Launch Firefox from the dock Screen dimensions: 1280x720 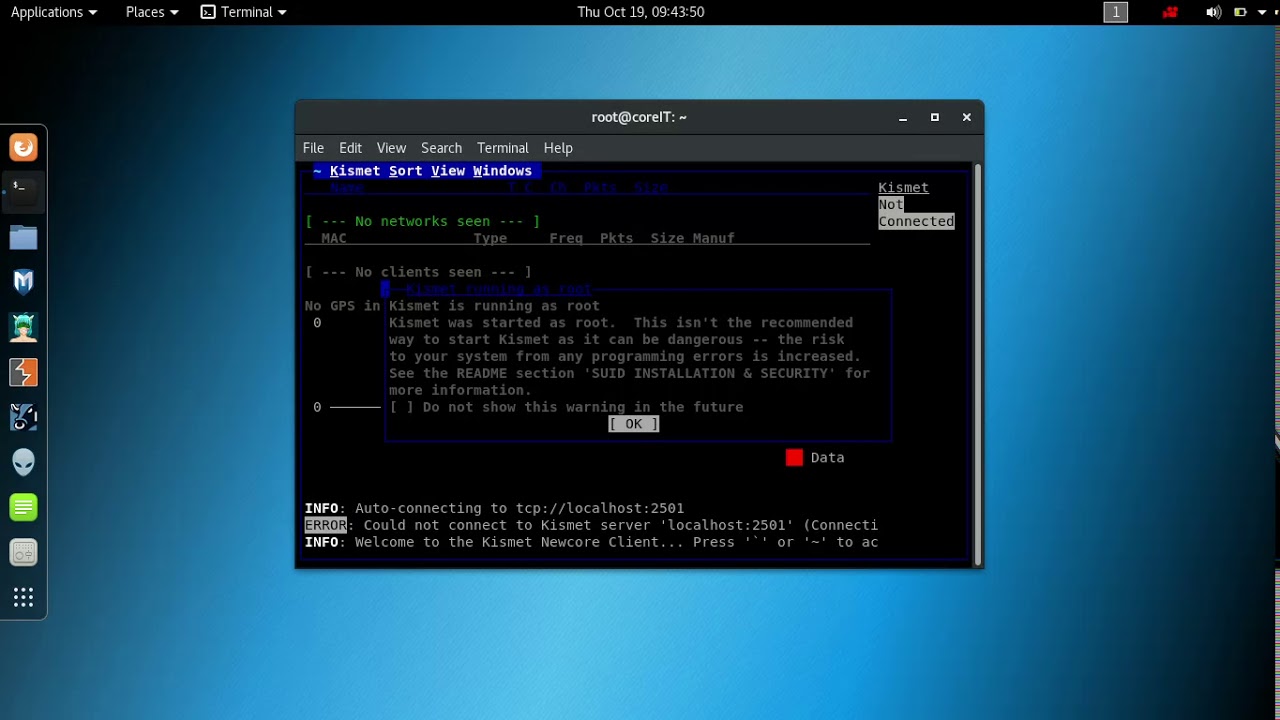24,148
